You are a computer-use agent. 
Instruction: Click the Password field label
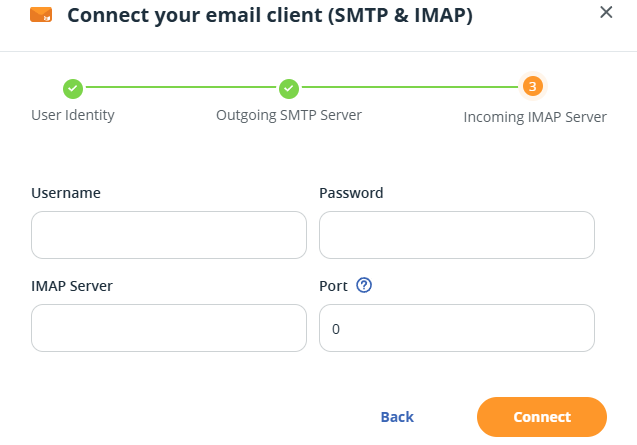pos(351,192)
